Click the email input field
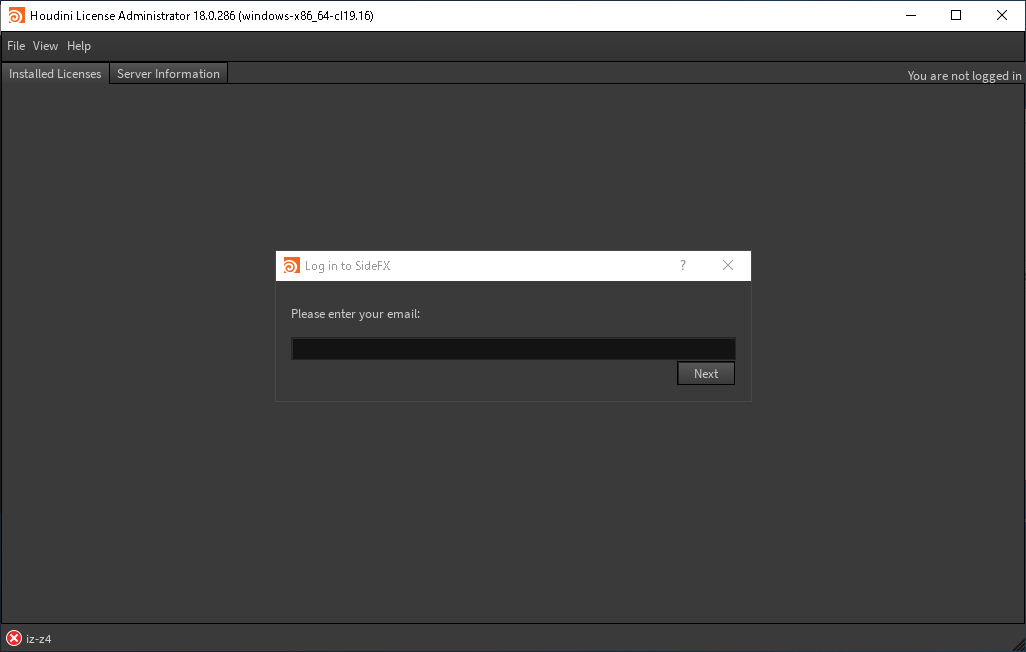This screenshot has width=1026, height=652. pos(513,349)
